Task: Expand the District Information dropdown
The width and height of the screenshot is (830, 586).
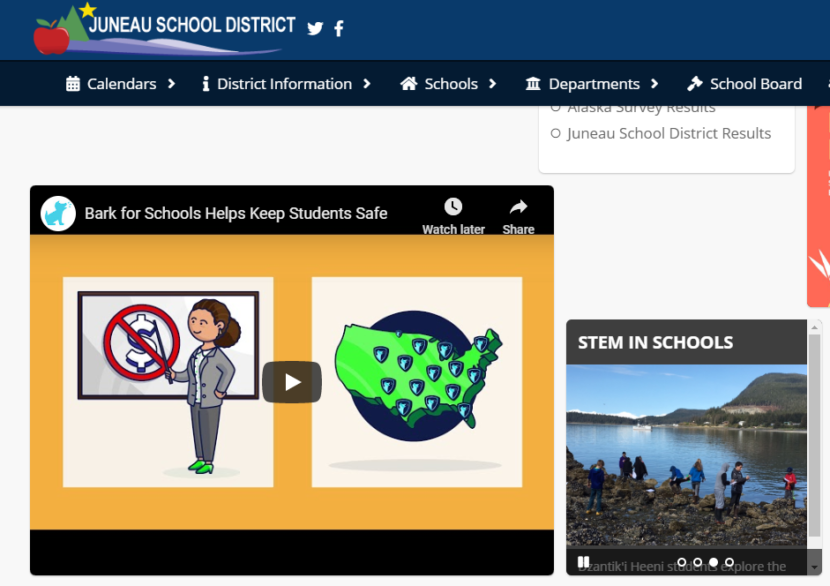Action: 287,84
